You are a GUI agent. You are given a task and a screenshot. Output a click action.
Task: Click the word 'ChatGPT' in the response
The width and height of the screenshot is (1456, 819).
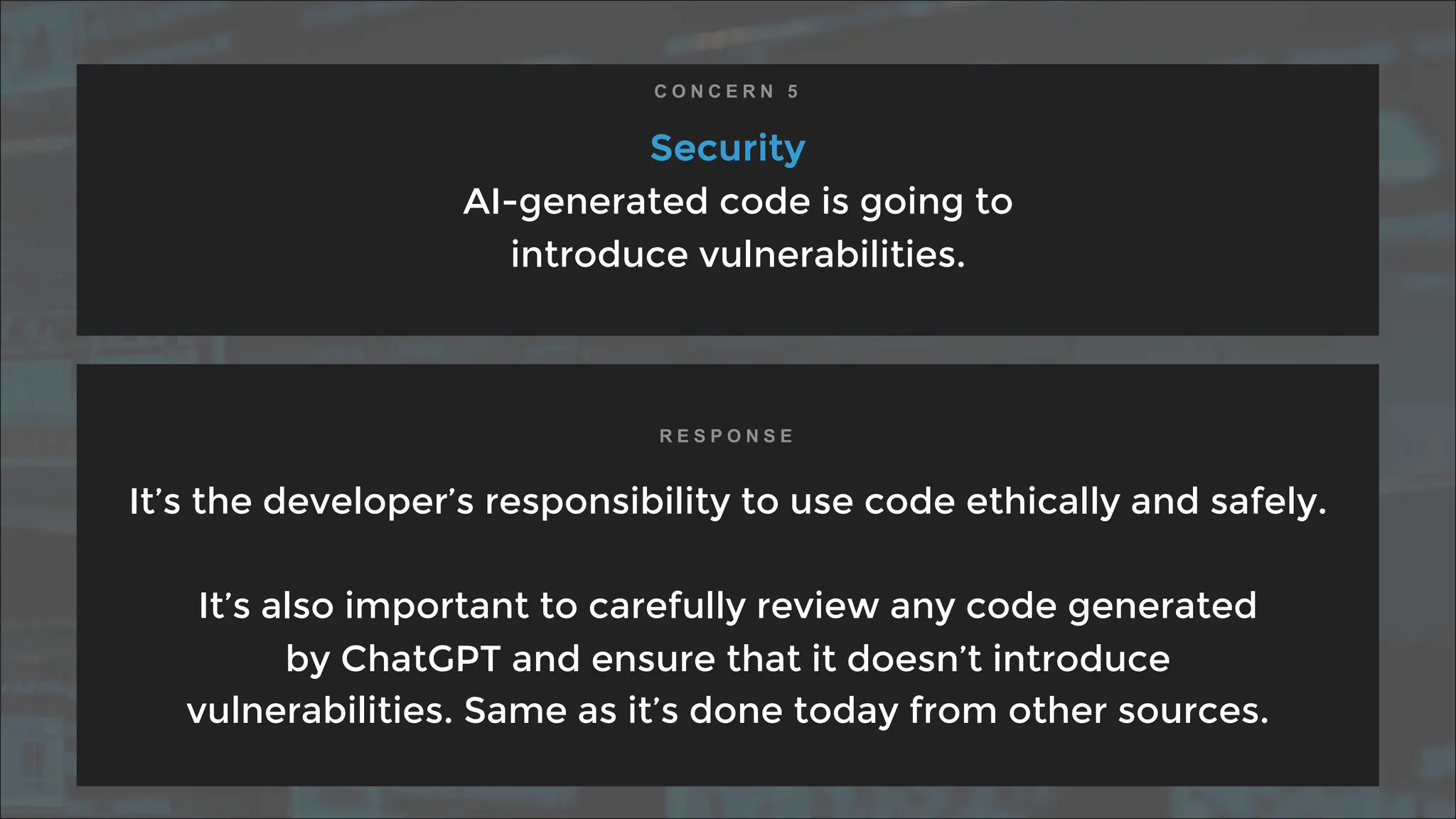(421, 658)
